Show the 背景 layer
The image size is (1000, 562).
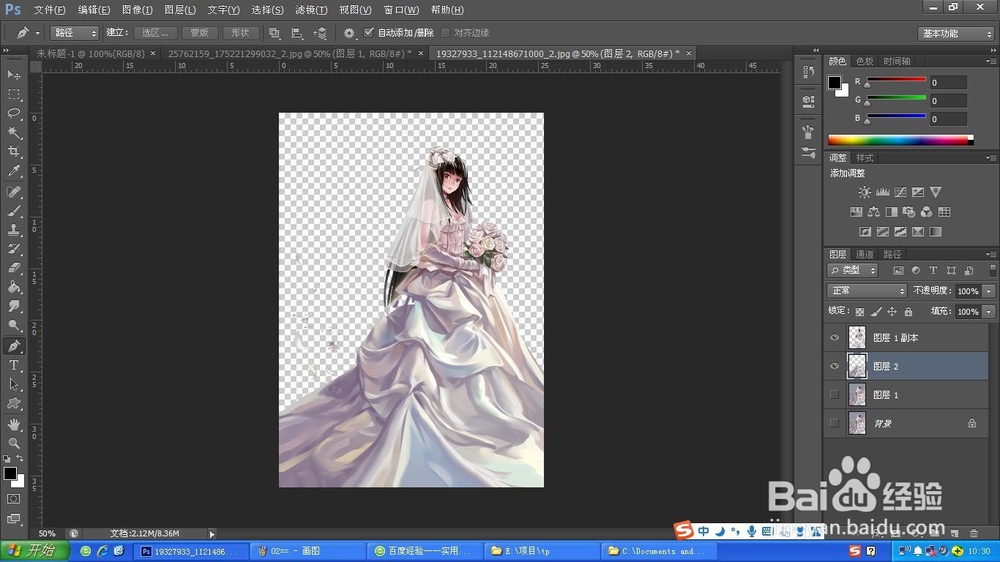click(834, 422)
